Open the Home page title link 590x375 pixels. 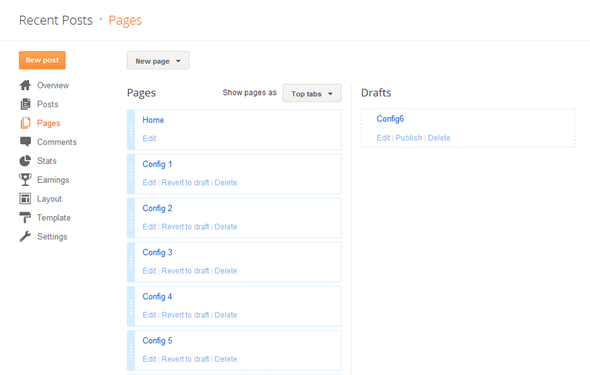point(153,120)
